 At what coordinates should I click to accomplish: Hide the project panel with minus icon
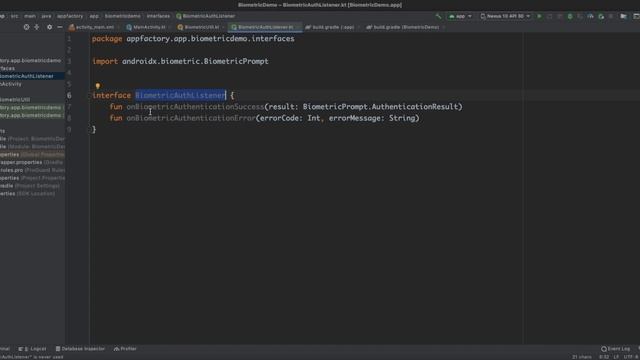60,27
